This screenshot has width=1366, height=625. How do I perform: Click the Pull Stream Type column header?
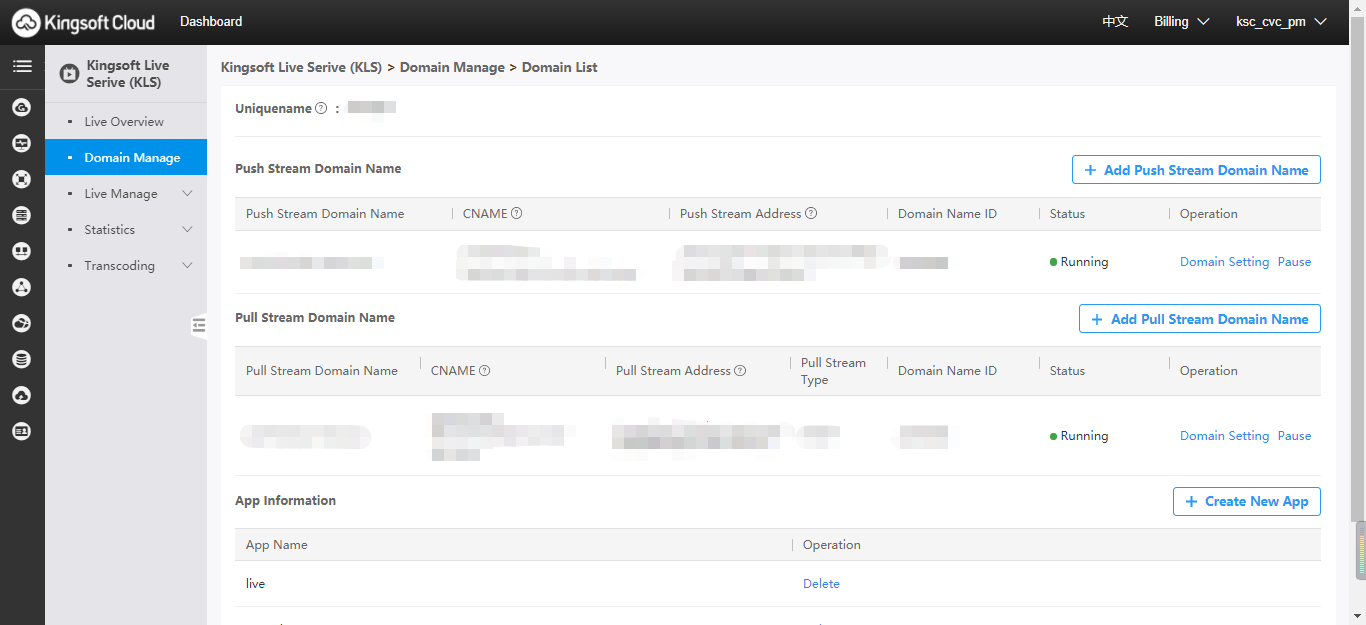point(833,371)
